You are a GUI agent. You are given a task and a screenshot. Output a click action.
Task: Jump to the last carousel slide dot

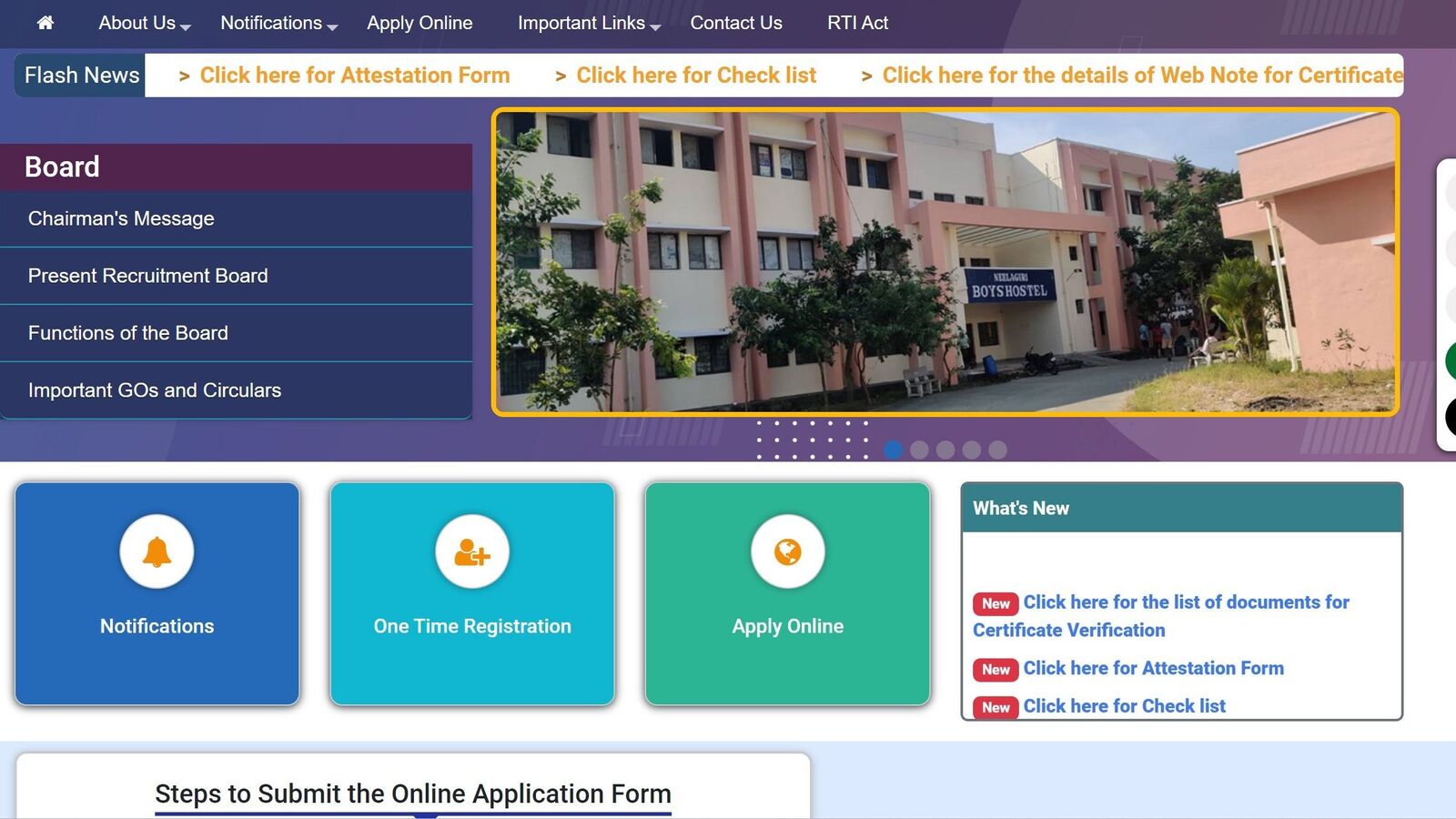[998, 450]
